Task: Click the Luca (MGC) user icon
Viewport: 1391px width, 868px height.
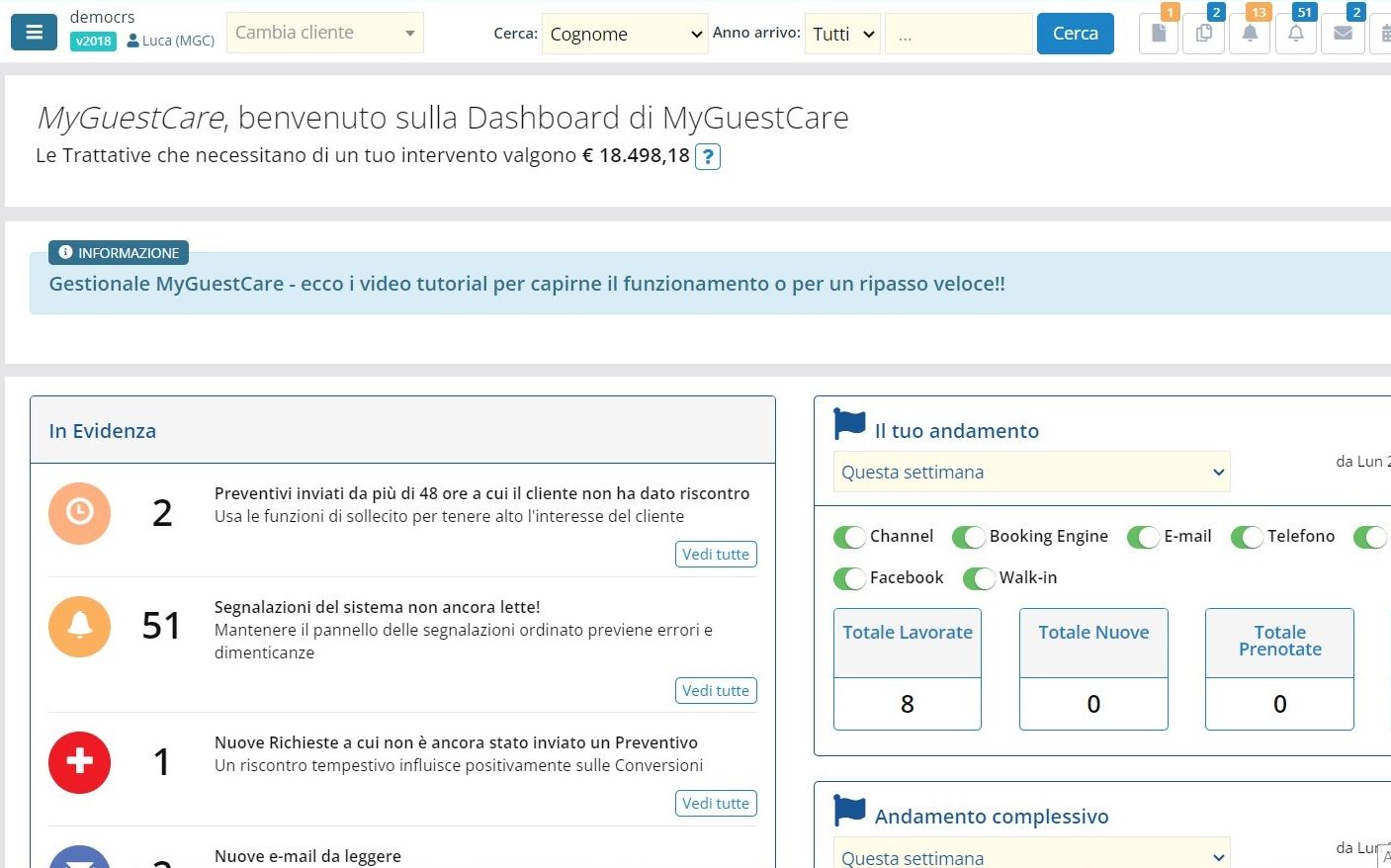Action: 132,41
